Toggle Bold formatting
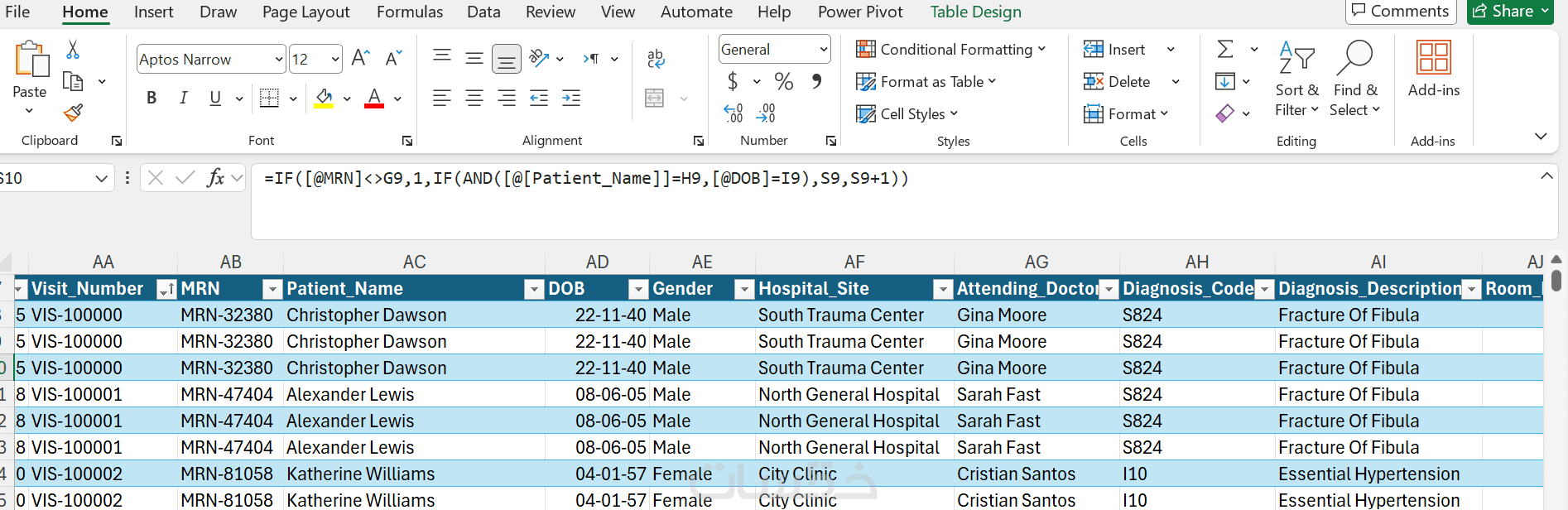 point(152,98)
